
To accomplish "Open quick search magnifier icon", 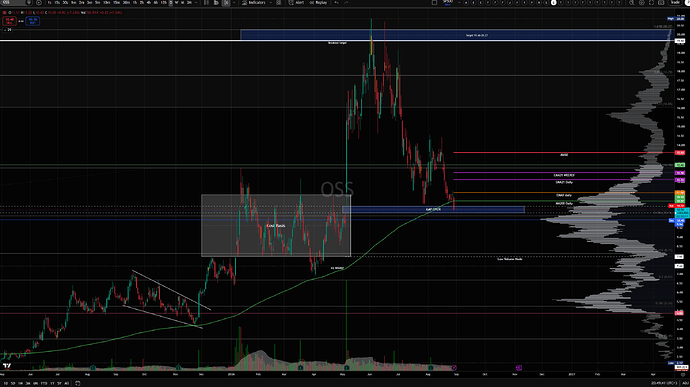I will (x=631, y=3).
